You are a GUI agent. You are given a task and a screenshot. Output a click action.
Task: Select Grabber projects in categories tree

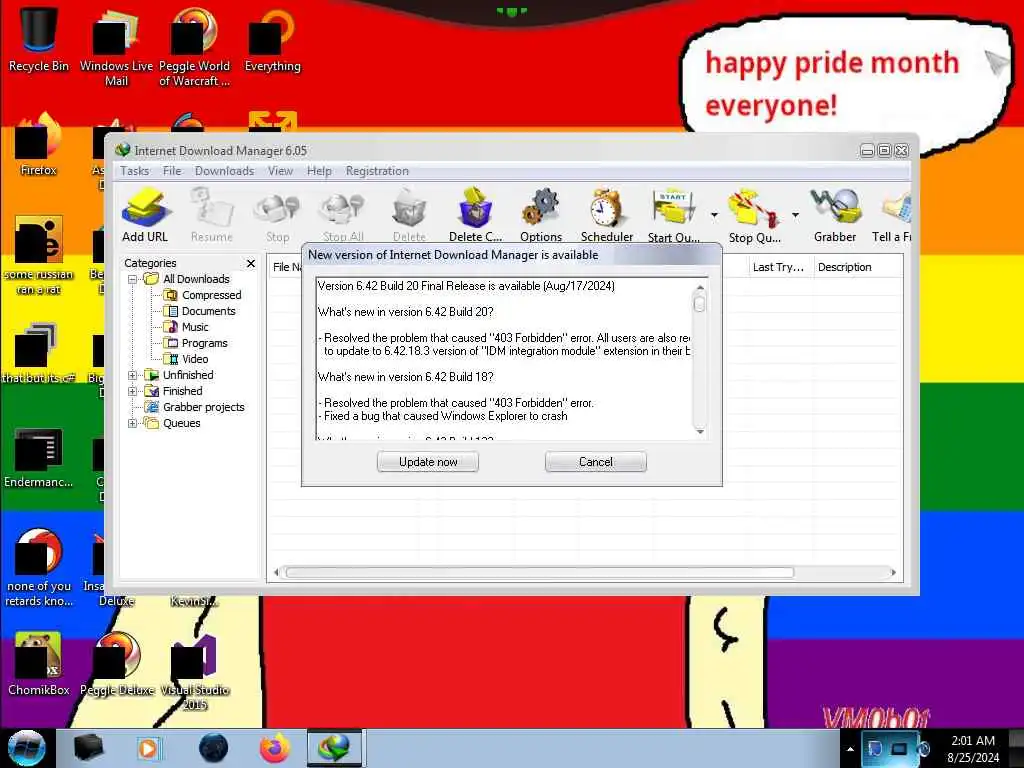(202, 408)
